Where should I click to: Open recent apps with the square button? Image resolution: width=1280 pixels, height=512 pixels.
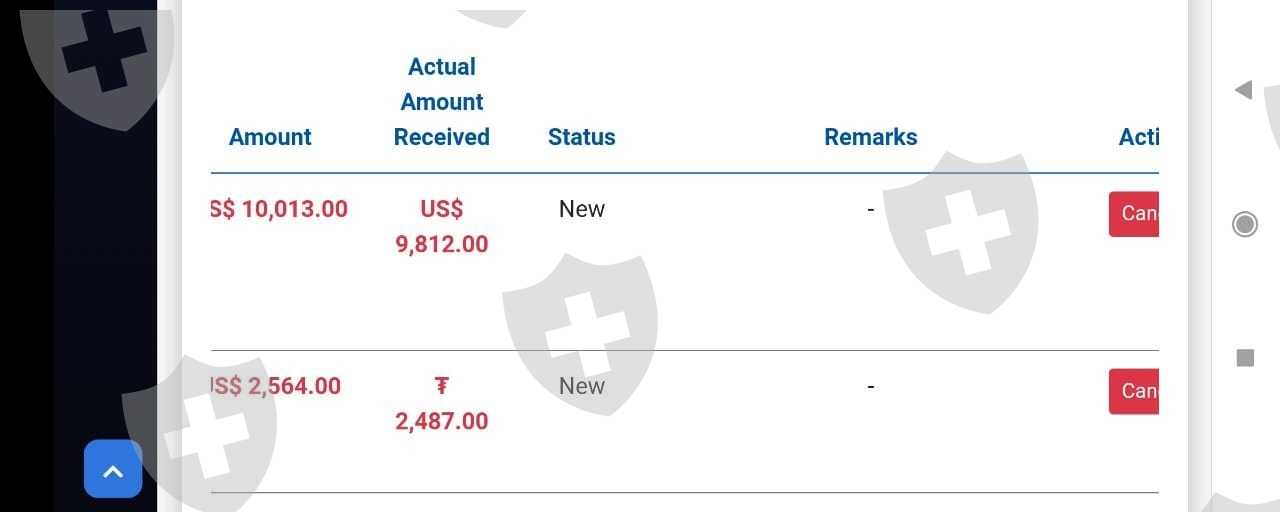pos(1245,357)
